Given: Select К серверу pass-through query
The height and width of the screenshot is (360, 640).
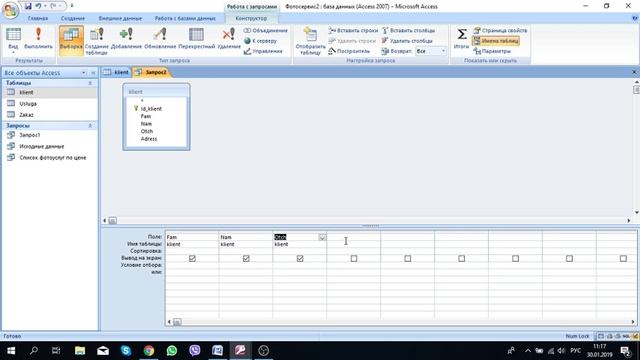Looking at the screenshot, I should point(260,41).
